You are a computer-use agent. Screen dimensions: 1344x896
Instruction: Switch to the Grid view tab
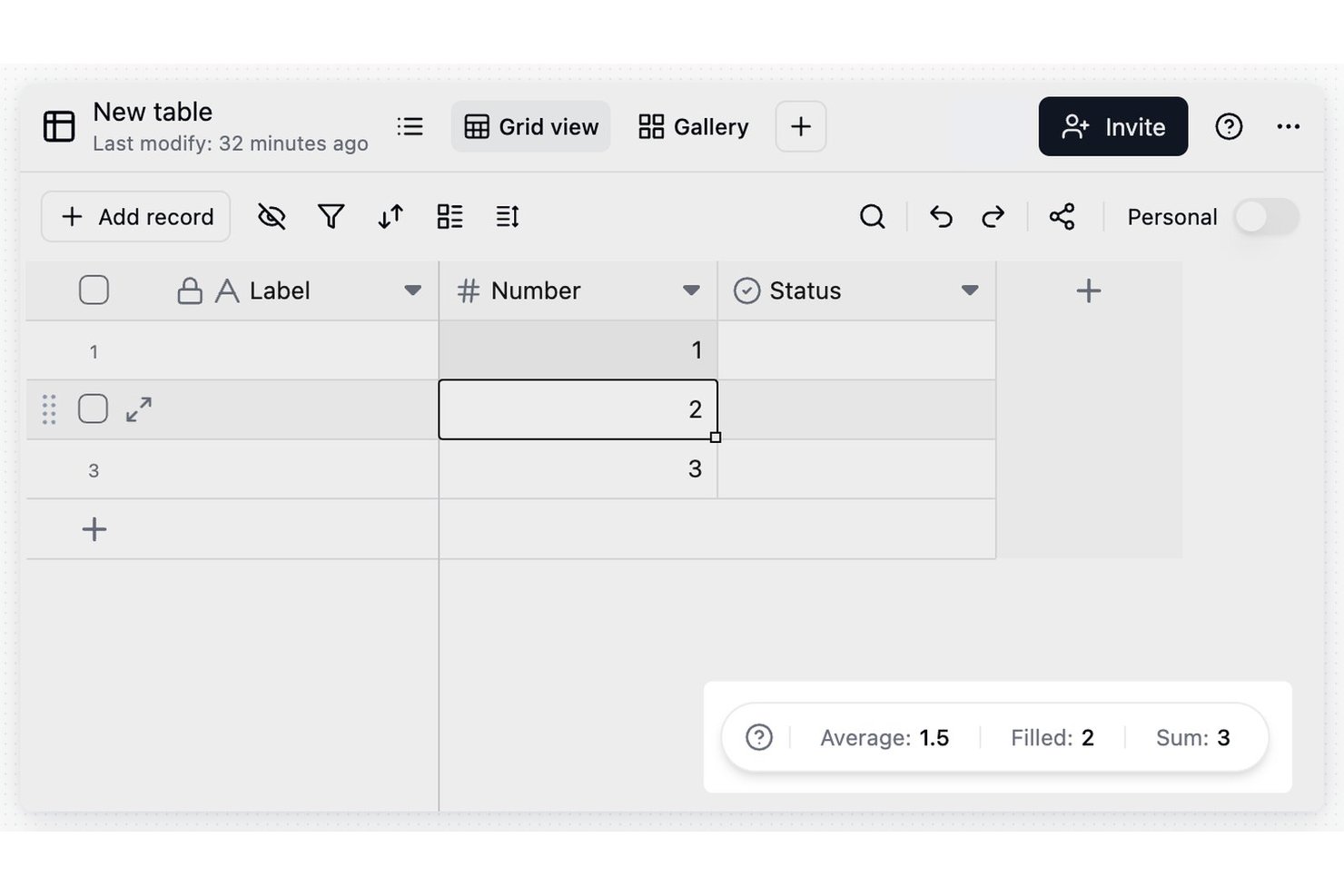tap(531, 126)
